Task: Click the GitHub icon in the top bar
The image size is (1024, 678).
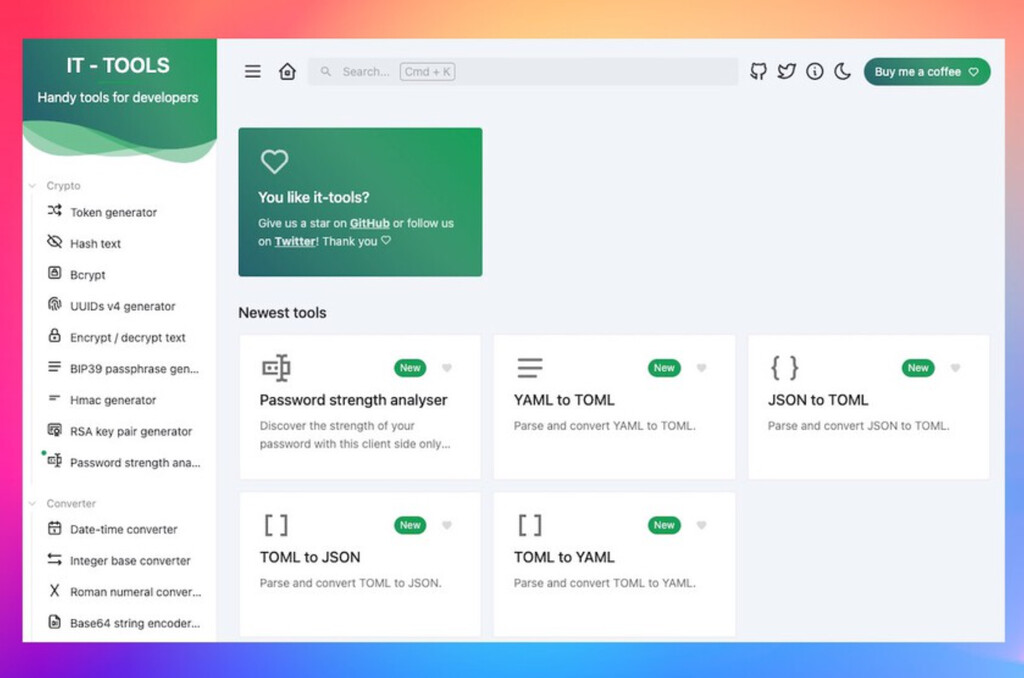Action: point(758,71)
